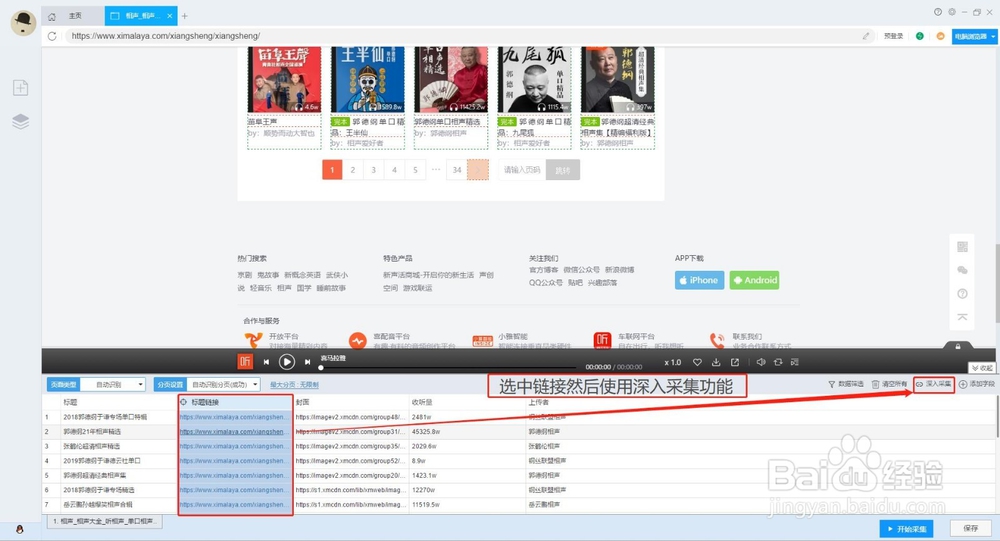Open playlist icon in player bar
Viewport: 1000px width, 541px height.
[795, 362]
